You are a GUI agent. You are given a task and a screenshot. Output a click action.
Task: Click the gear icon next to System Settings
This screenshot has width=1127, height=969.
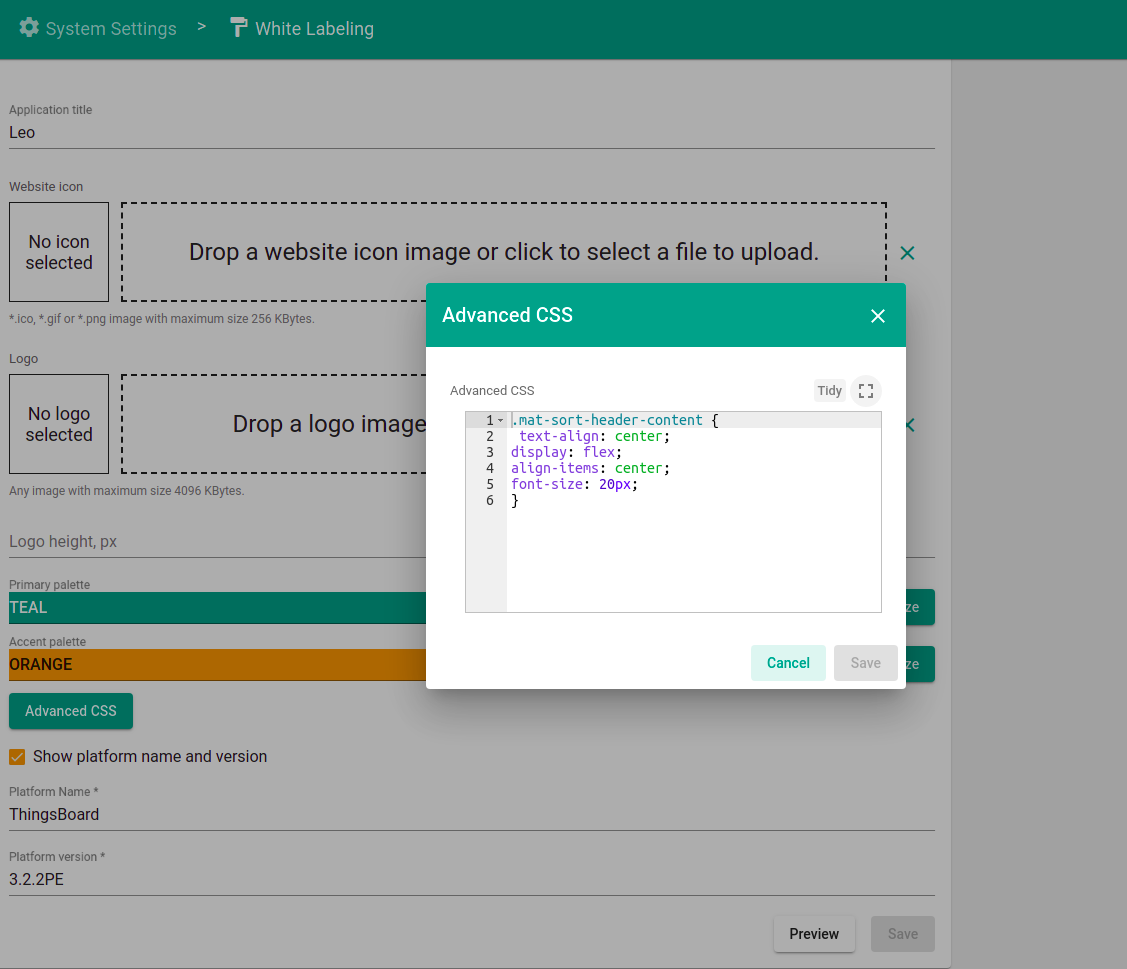[x=28, y=28]
